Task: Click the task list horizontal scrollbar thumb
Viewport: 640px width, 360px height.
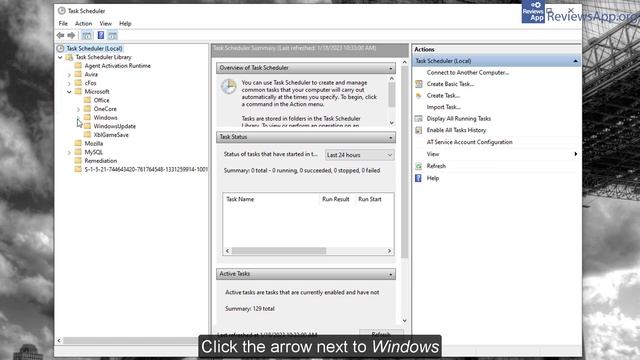Action: click(x=279, y=251)
